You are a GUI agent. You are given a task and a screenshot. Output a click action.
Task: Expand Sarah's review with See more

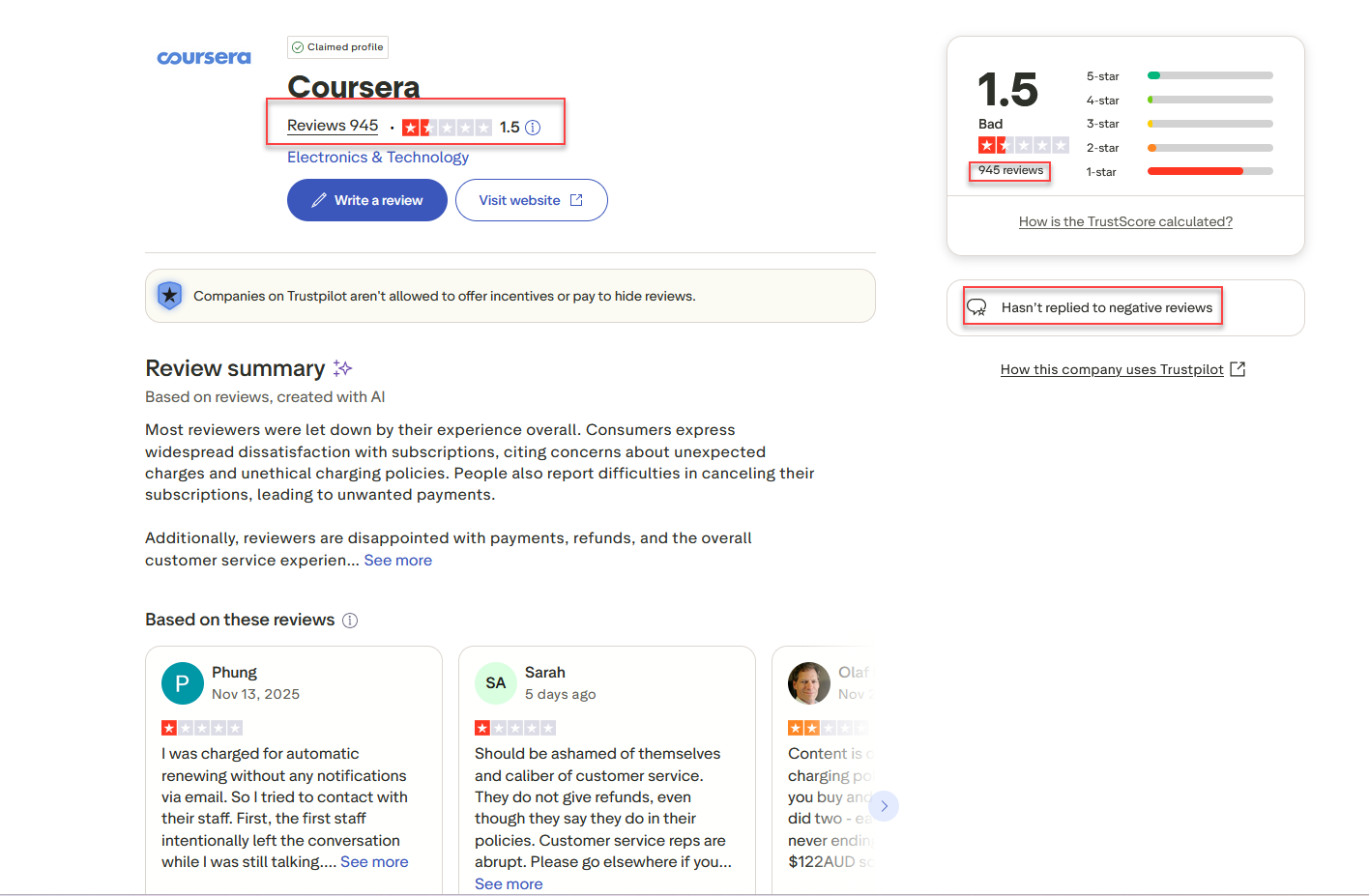pos(509,884)
